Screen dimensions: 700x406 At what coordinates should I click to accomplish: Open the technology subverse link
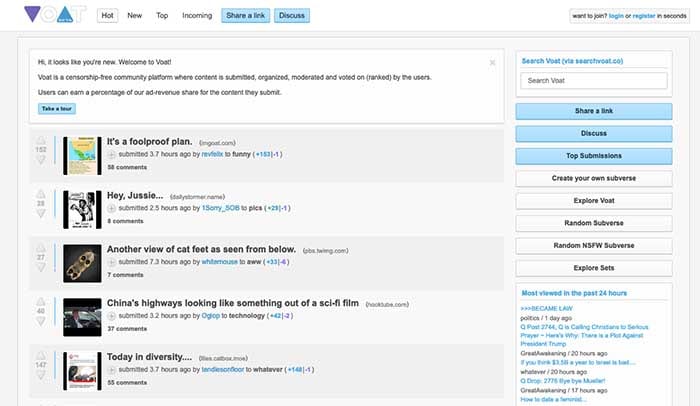(247, 315)
